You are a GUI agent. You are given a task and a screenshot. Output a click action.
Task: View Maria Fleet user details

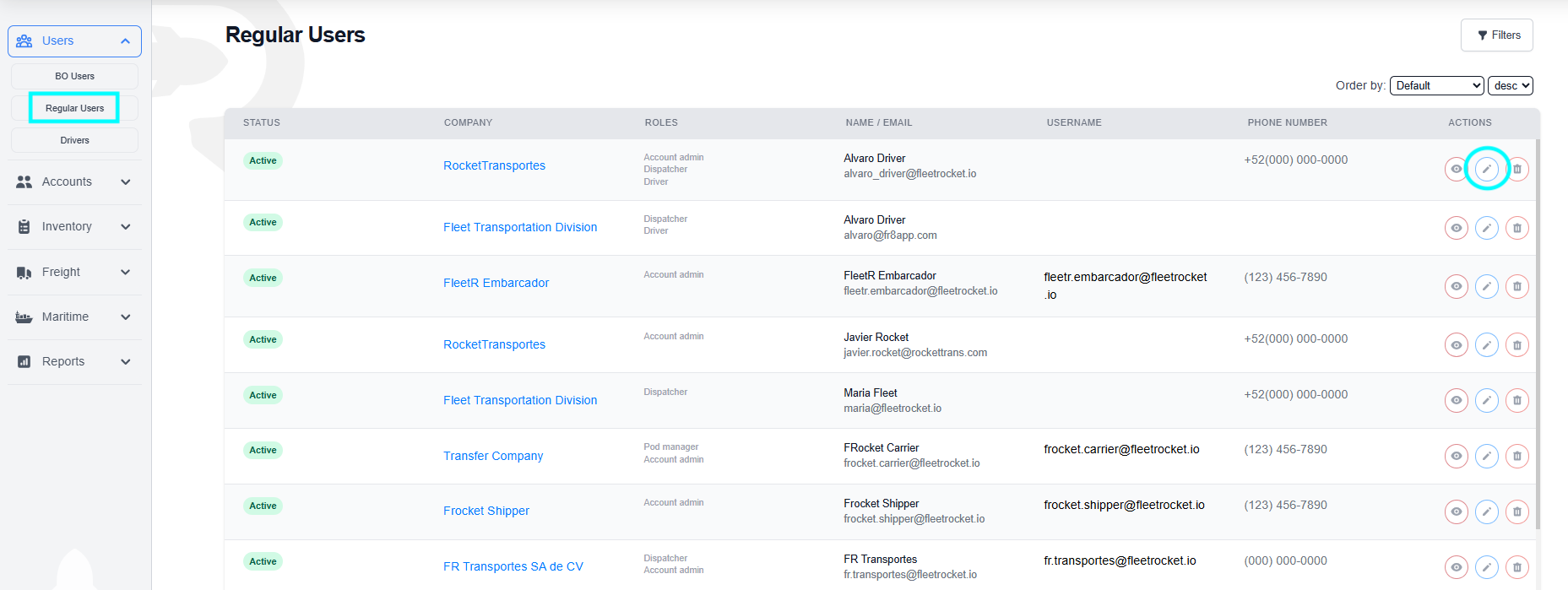[x=1456, y=400]
